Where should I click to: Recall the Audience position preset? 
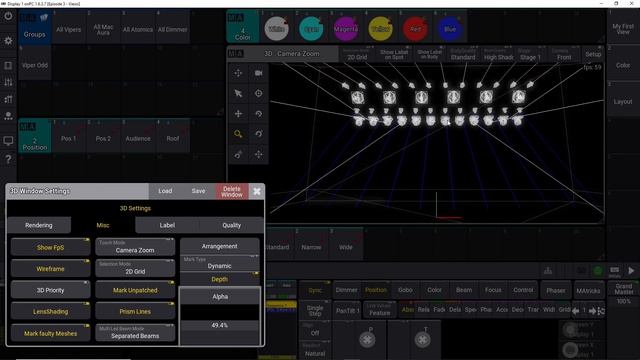tap(138, 137)
